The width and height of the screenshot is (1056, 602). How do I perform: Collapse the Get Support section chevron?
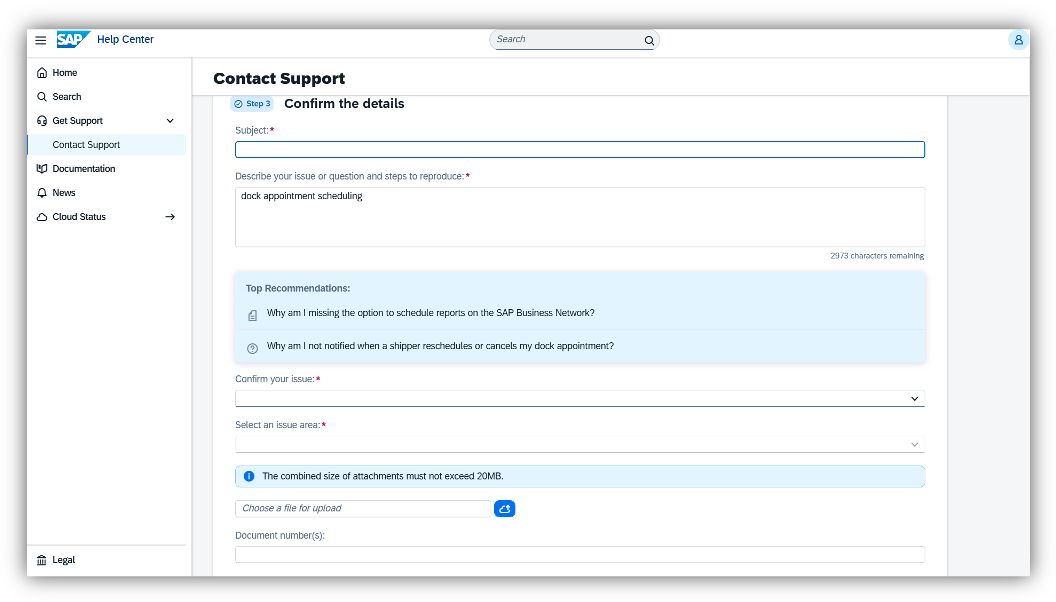[x=170, y=121]
